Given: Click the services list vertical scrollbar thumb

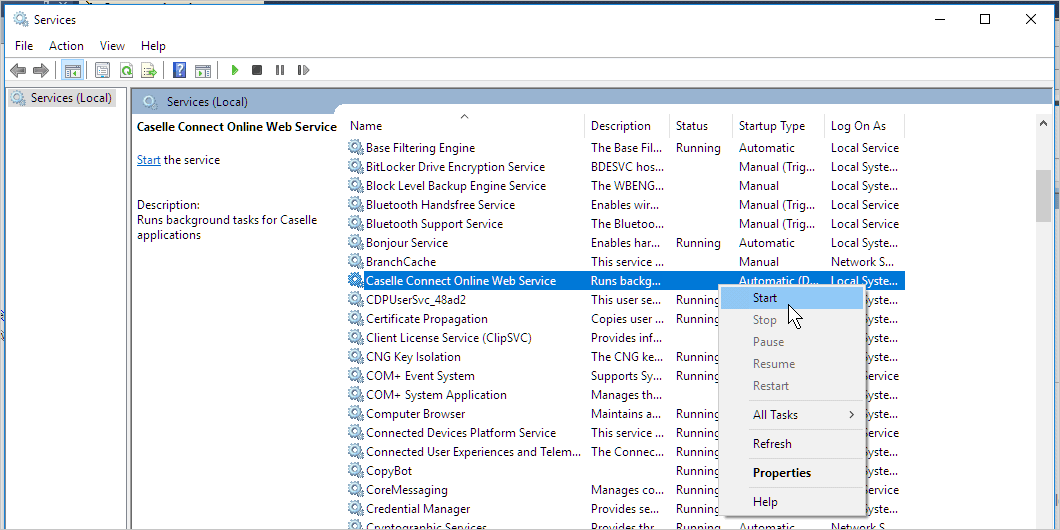Looking at the screenshot, I should click(x=1044, y=196).
